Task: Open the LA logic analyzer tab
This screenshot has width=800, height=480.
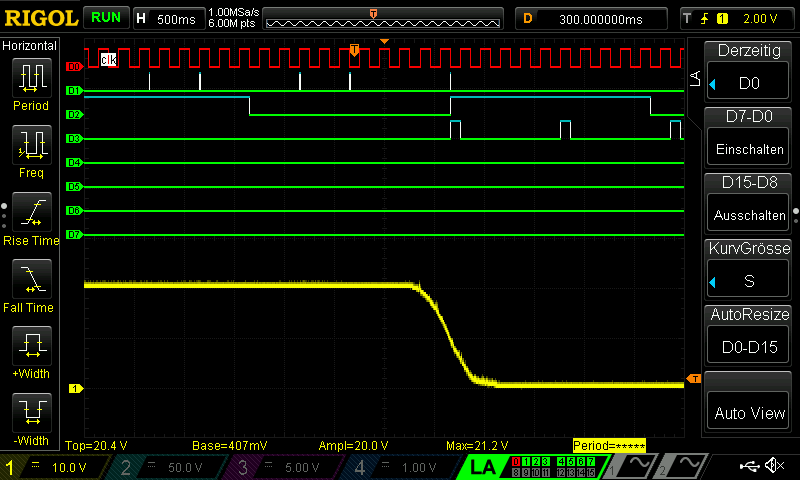Action: (483, 467)
